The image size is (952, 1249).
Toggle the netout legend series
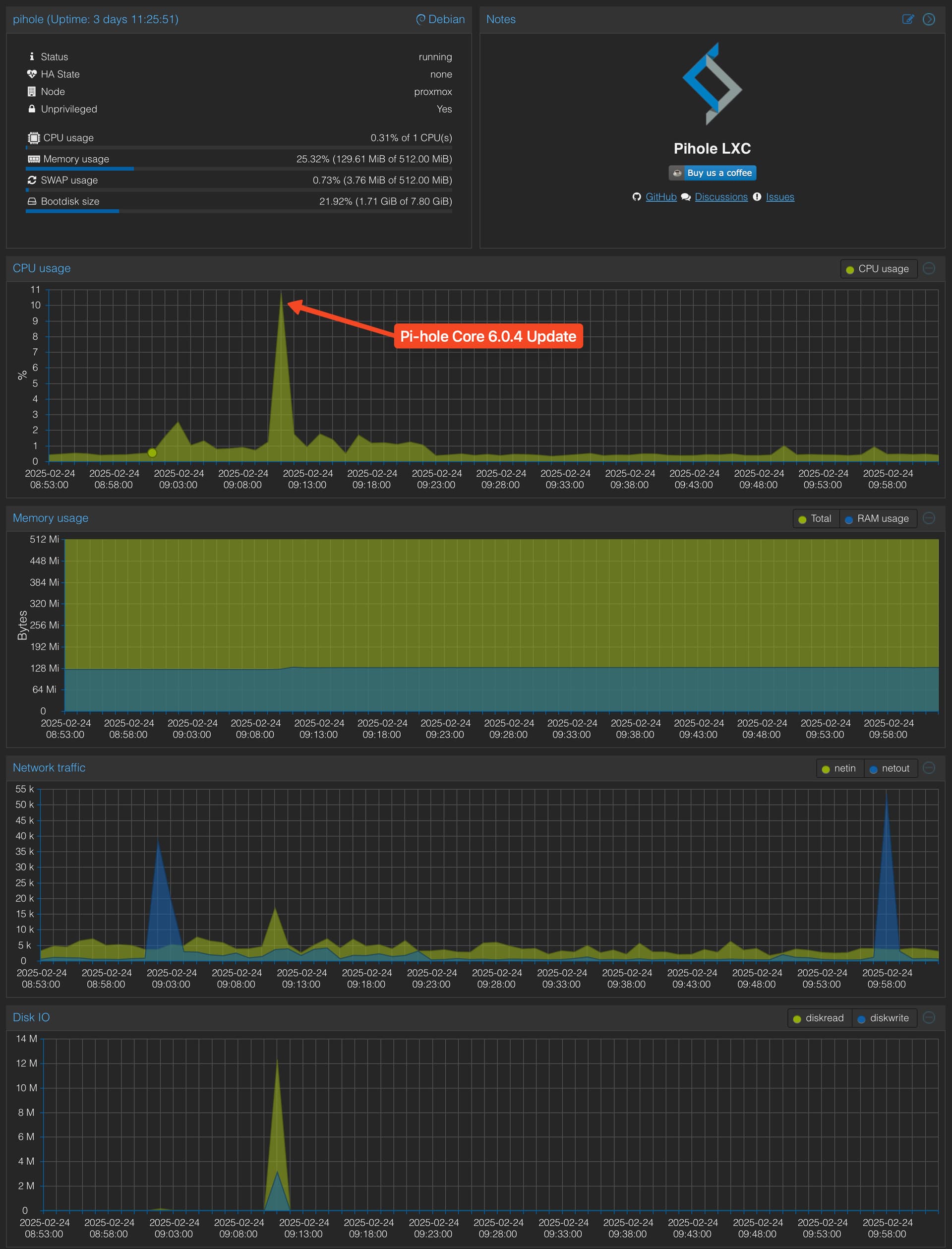[x=890, y=768]
